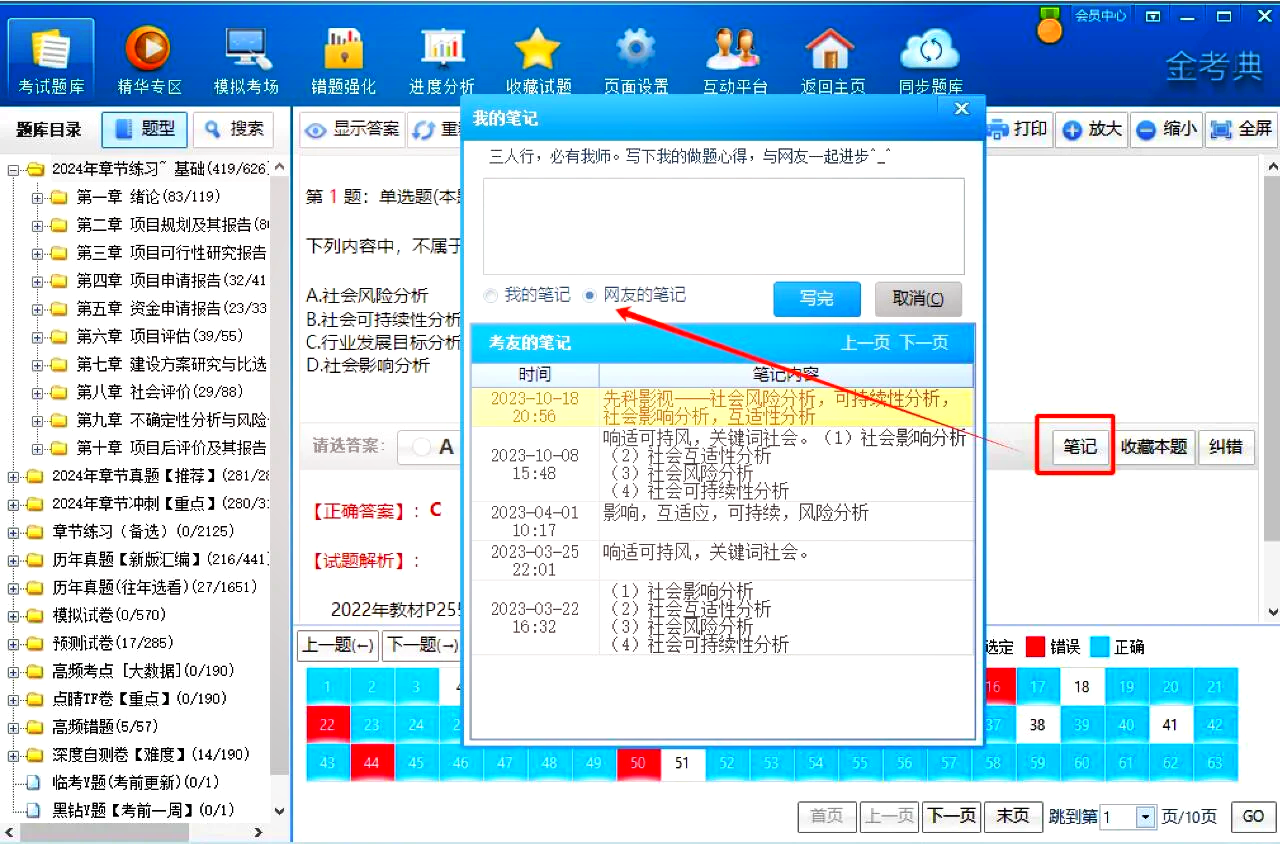Jump to red question 50
Screen dimensions: 1280x844
tap(639, 763)
